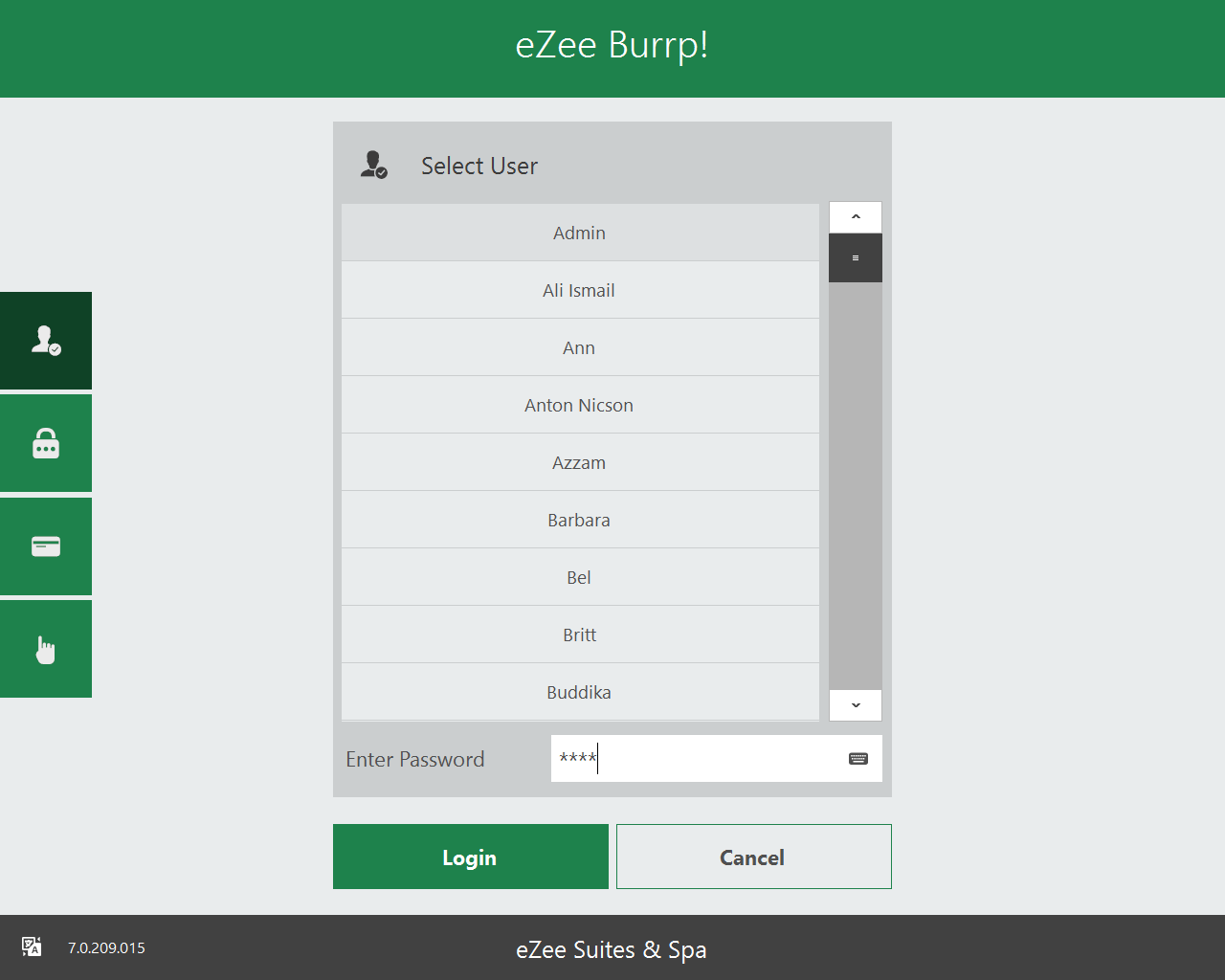
Task: Click the down chevron below the user scrollbar
Action: point(855,704)
